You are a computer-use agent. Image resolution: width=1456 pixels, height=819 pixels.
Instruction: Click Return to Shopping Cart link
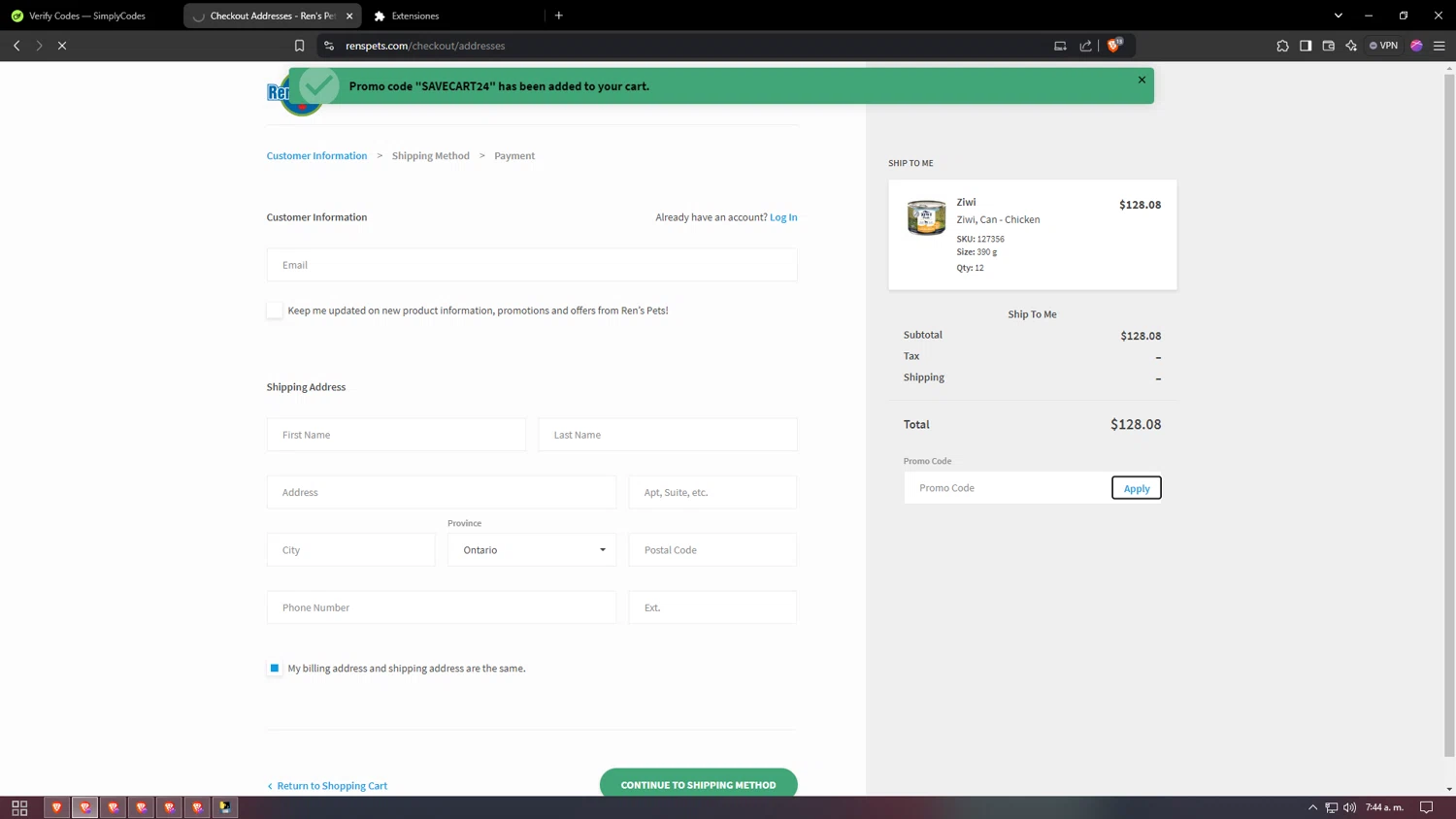pyautogui.click(x=327, y=786)
